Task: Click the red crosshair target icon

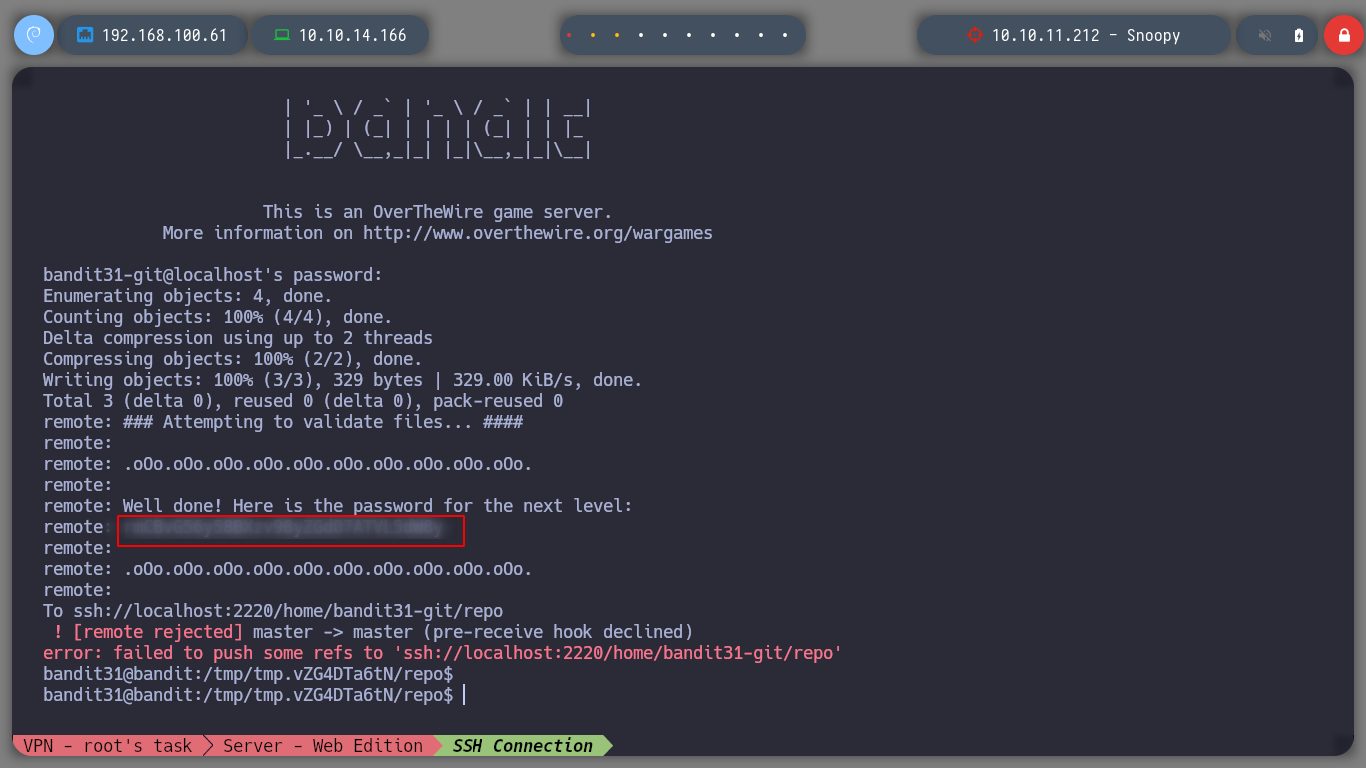Action: (975, 35)
